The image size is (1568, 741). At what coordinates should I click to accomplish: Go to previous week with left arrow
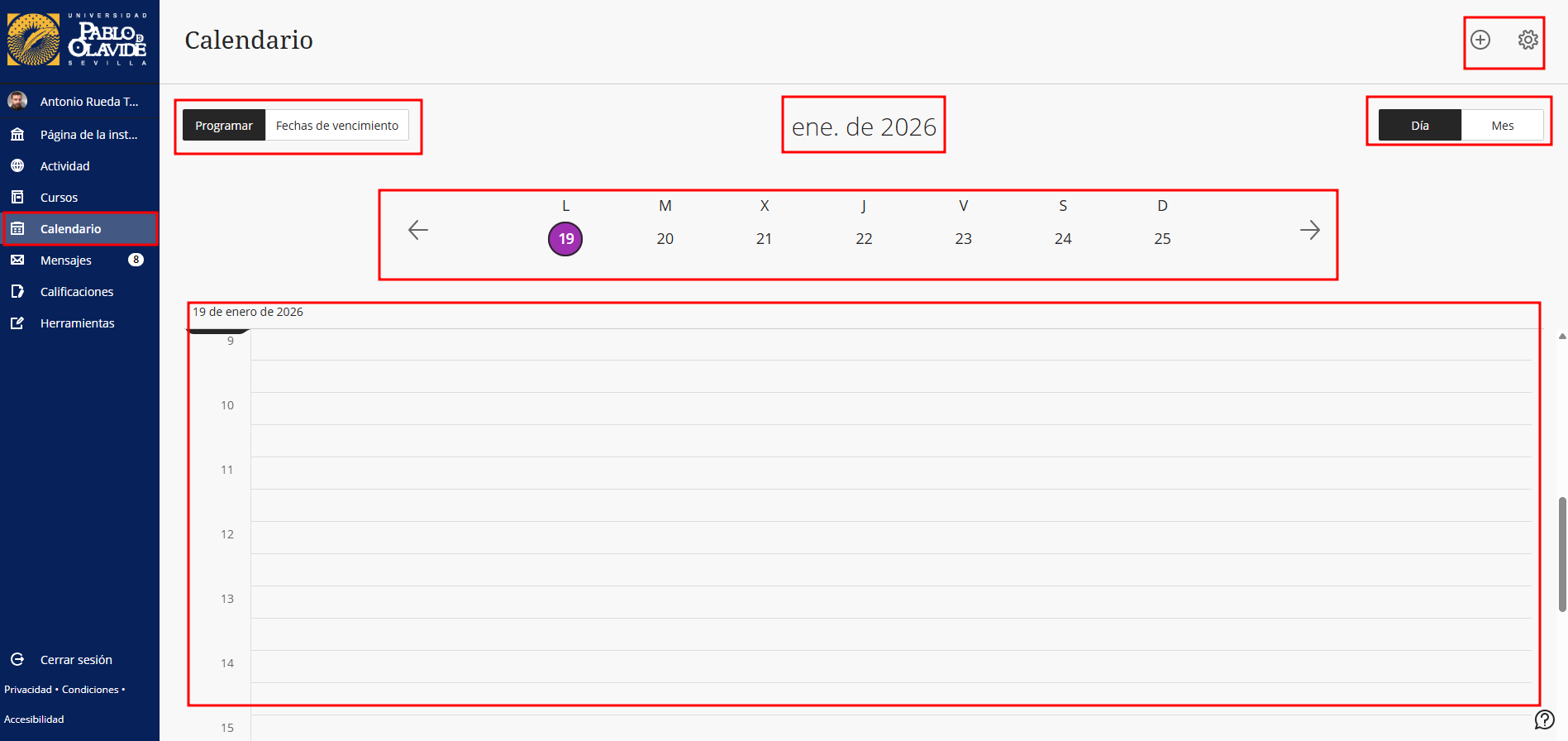click(418, 230)
